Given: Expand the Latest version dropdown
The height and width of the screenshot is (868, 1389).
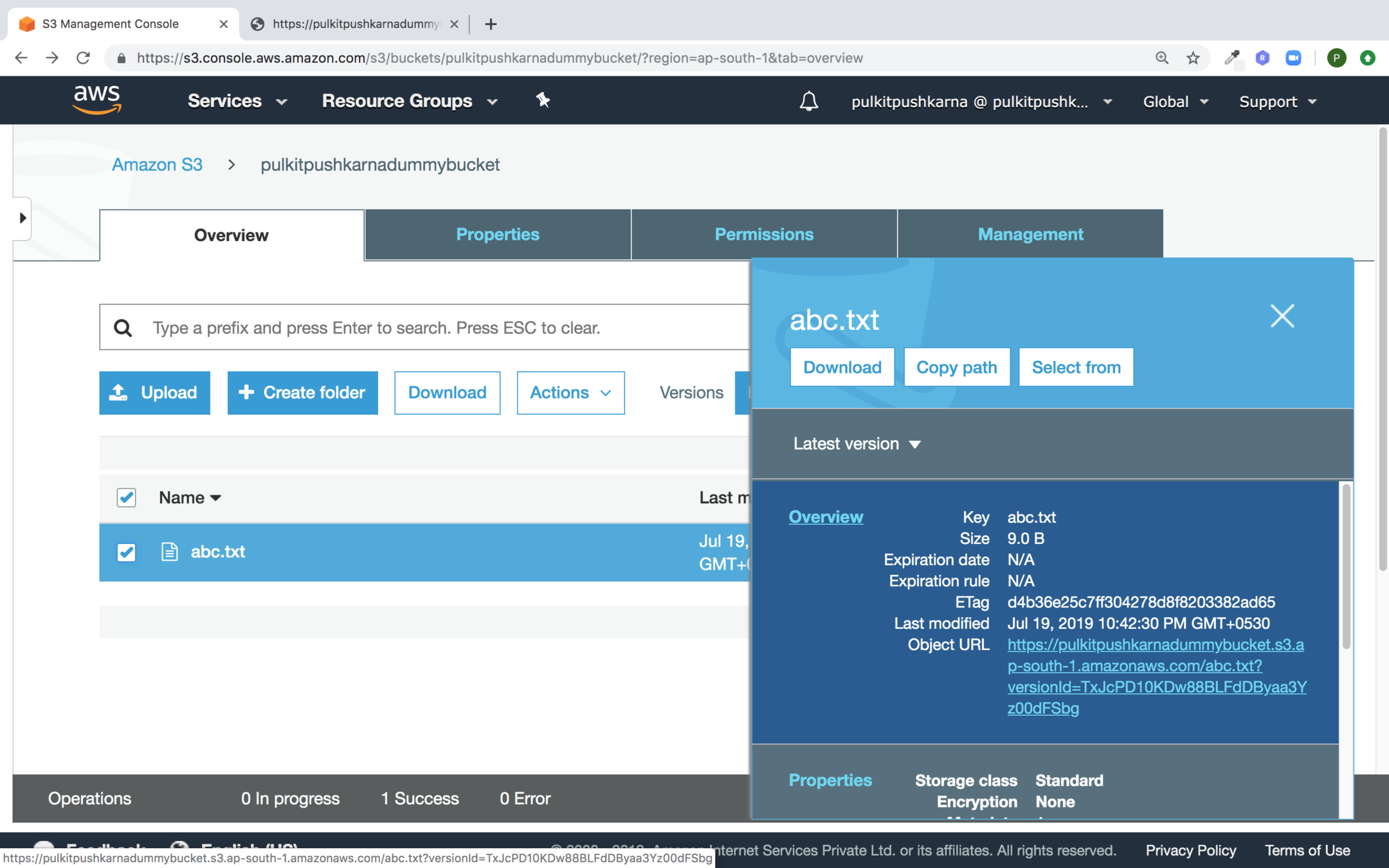Looking at the screenshot, I should 857,444.
